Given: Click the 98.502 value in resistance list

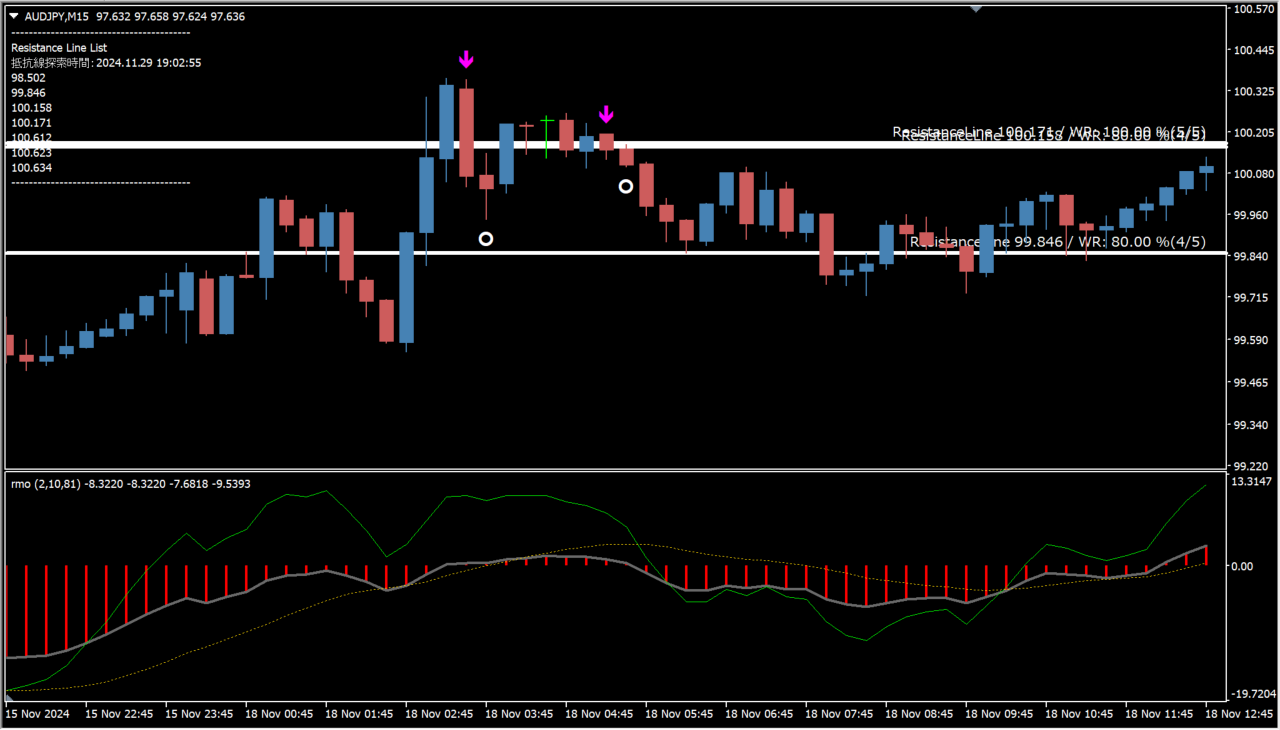Looking at the screenshot, I should coord(28,77).
